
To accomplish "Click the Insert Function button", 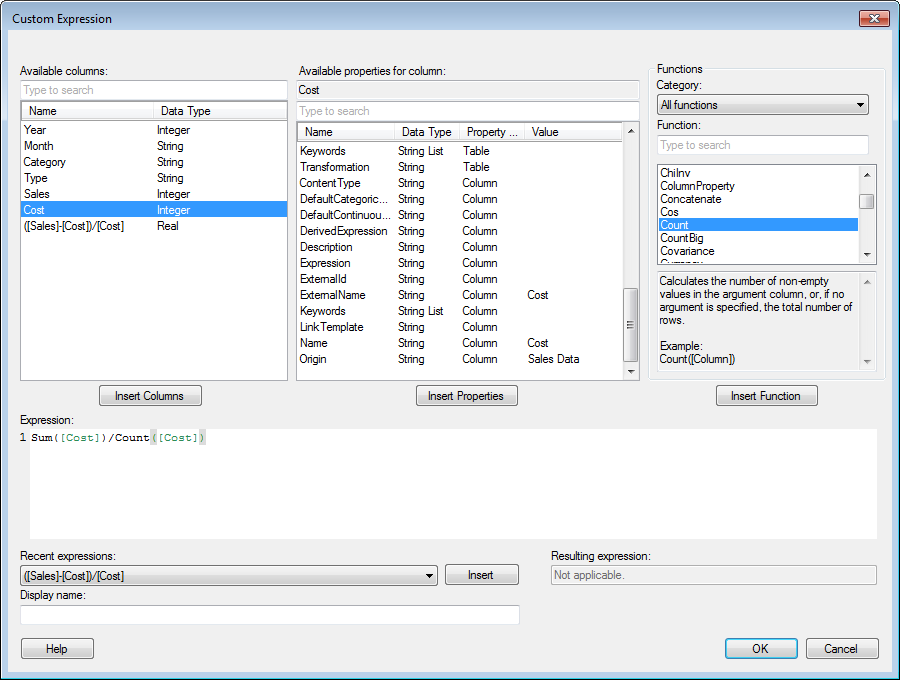I will [766, 396].
